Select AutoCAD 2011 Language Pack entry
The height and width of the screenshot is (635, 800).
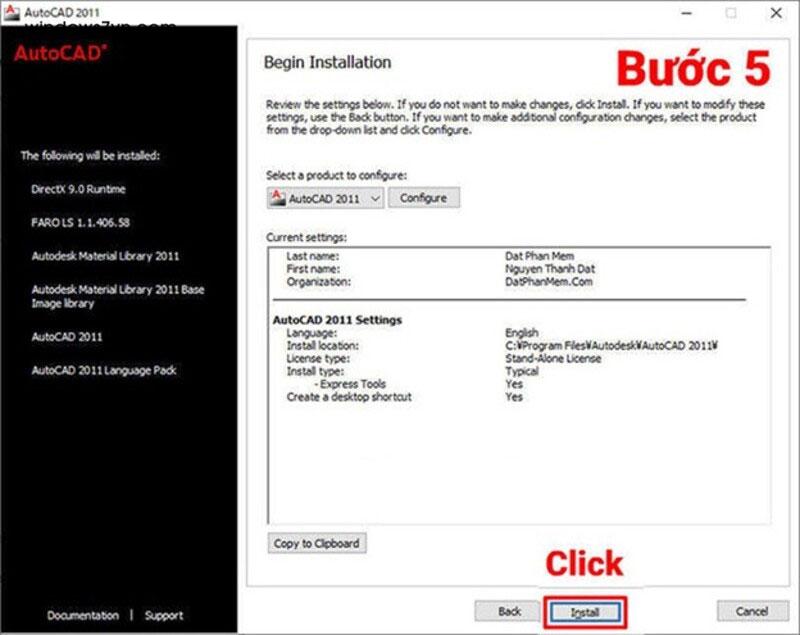click(x=103, y=370)
